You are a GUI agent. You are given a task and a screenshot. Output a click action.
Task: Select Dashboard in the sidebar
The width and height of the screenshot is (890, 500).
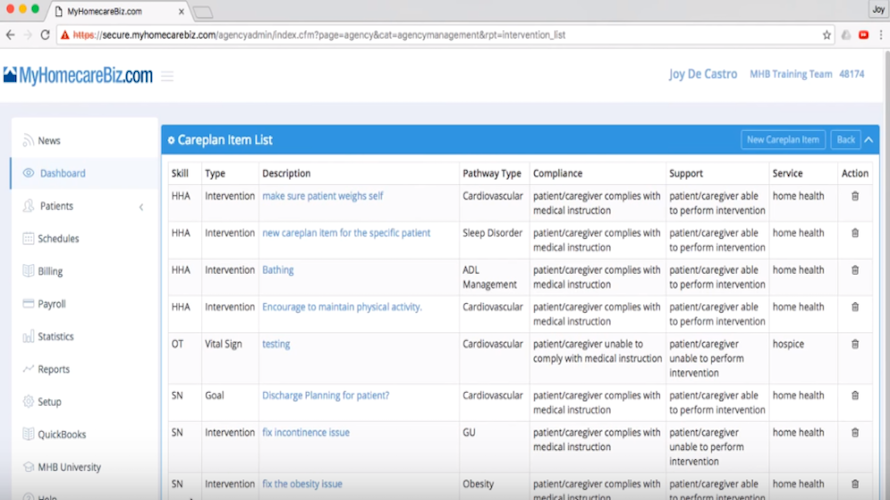[62, 173]
